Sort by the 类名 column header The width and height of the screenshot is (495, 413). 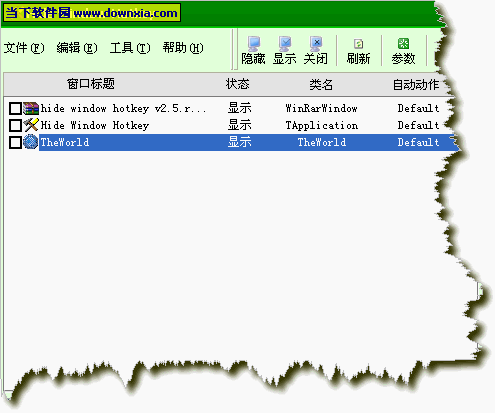(321, 84)
